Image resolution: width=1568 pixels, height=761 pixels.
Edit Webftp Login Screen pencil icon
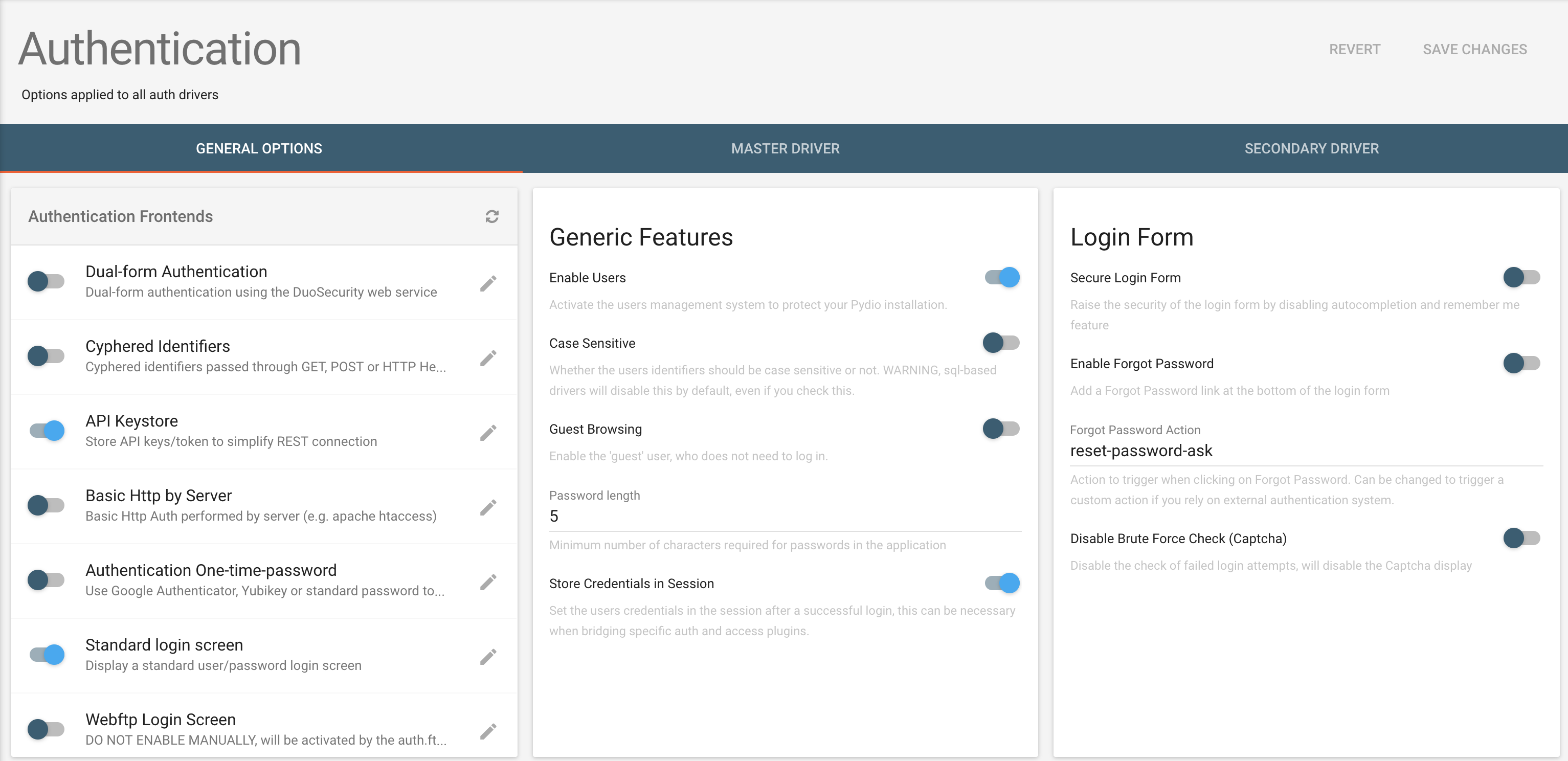(488, 731)
